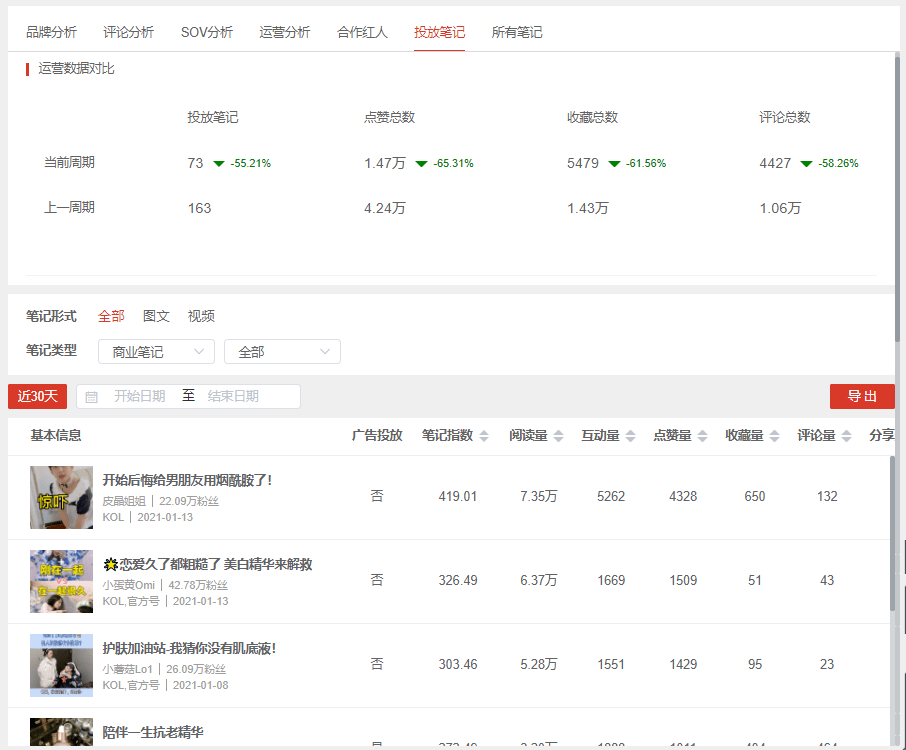This screenshot has width=906, height=750.
Task: Select 图文 note format filter
Action: pyautogui.click(x=156, y=316)
